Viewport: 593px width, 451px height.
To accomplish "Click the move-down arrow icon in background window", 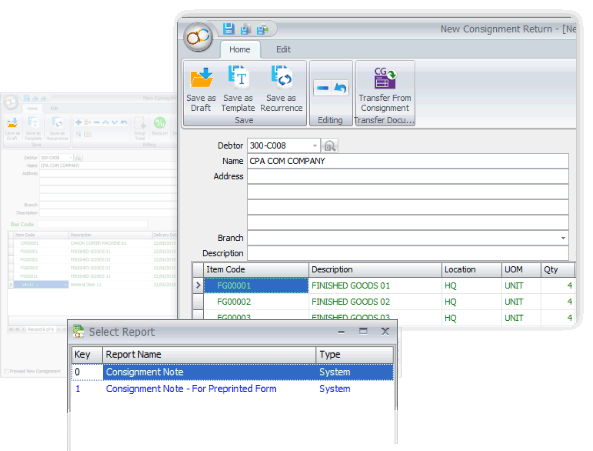I will [115, 122].
